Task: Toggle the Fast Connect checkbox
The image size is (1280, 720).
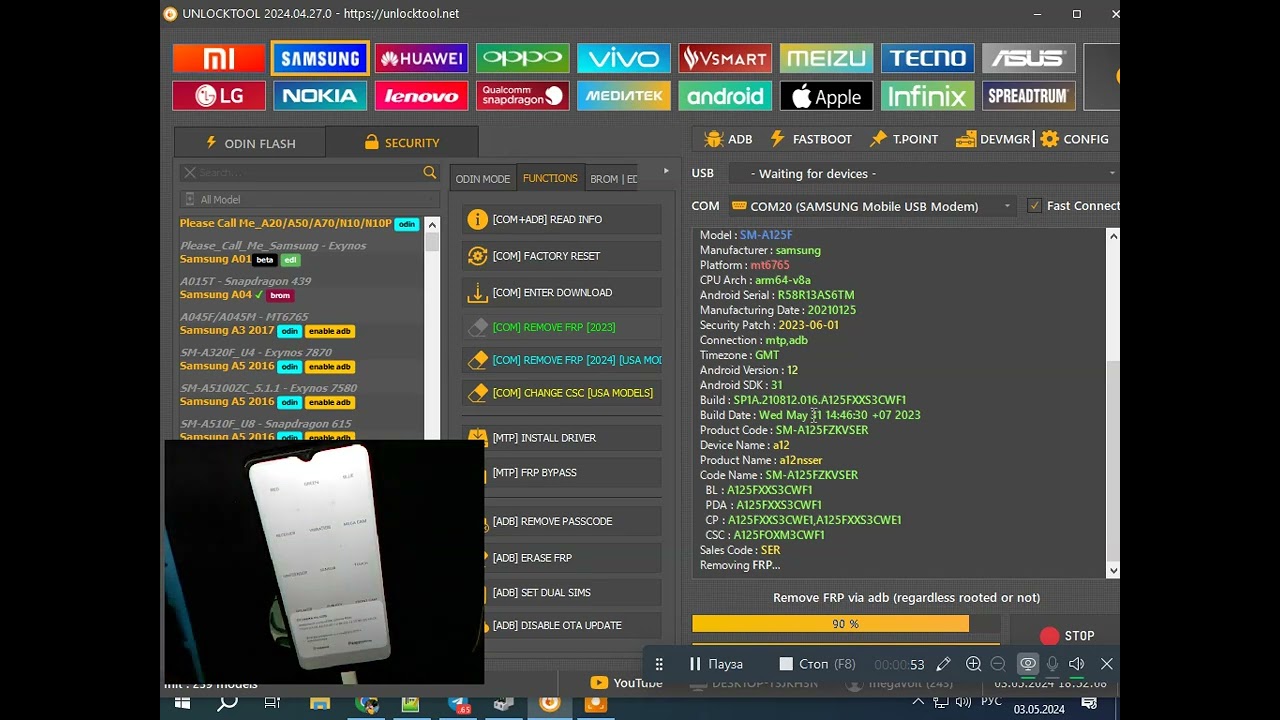Action: pos(1035,206)
